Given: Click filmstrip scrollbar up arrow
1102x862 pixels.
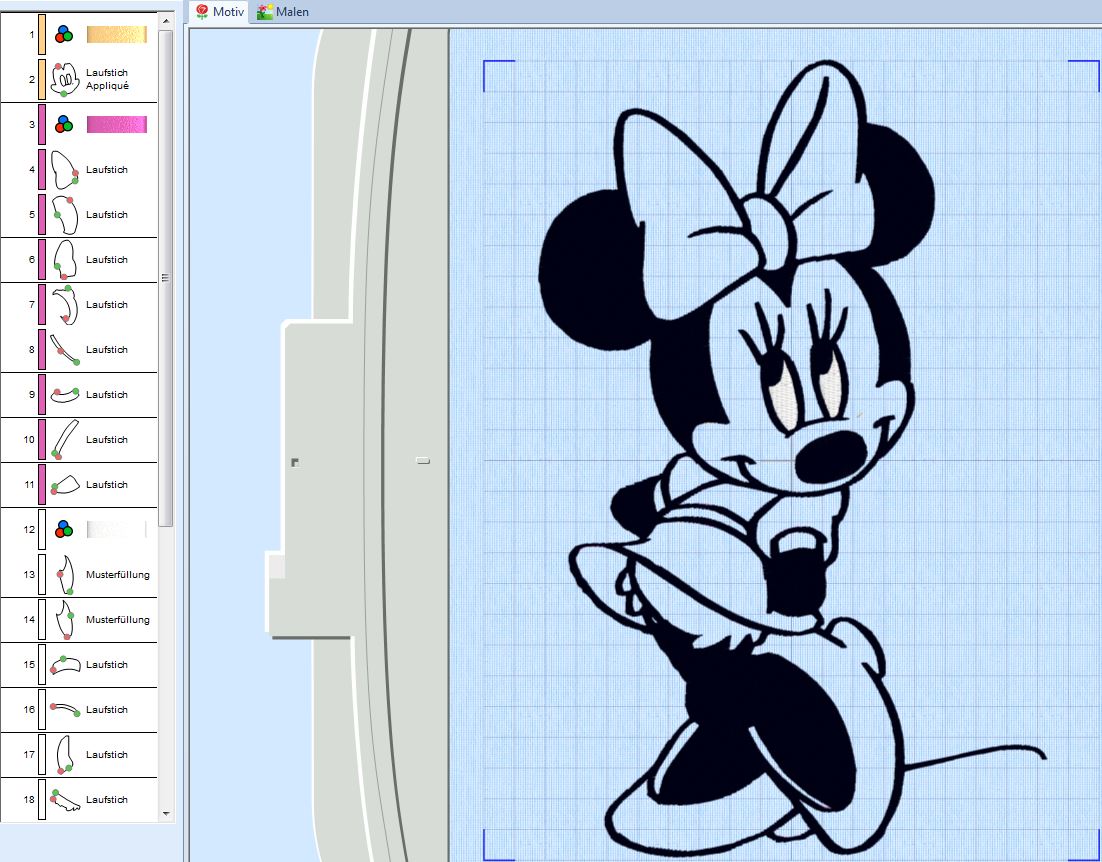Looking at the screenshot, I should click(166, 19).
